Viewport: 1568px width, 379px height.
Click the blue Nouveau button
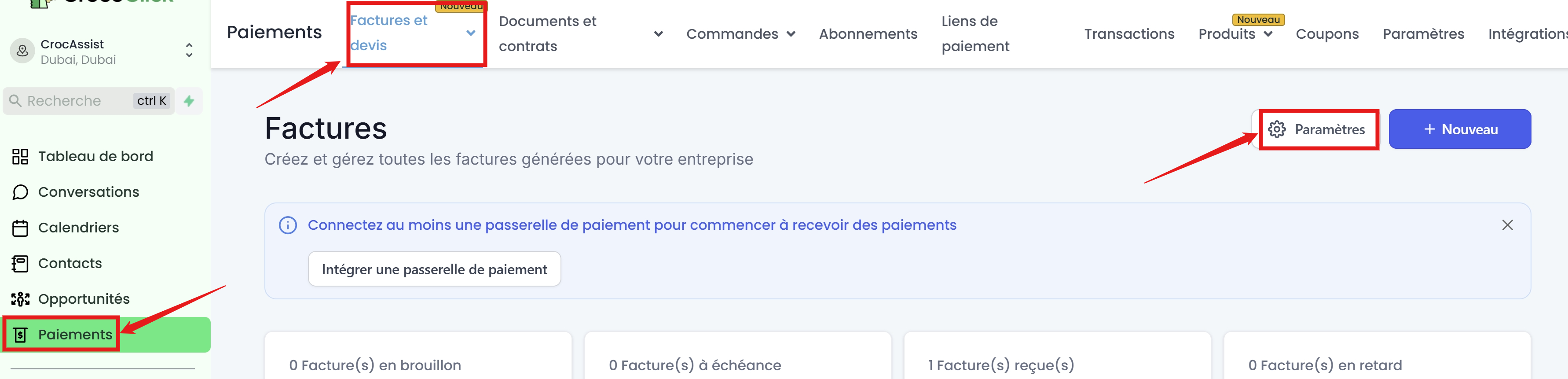tap(1459, 129)
